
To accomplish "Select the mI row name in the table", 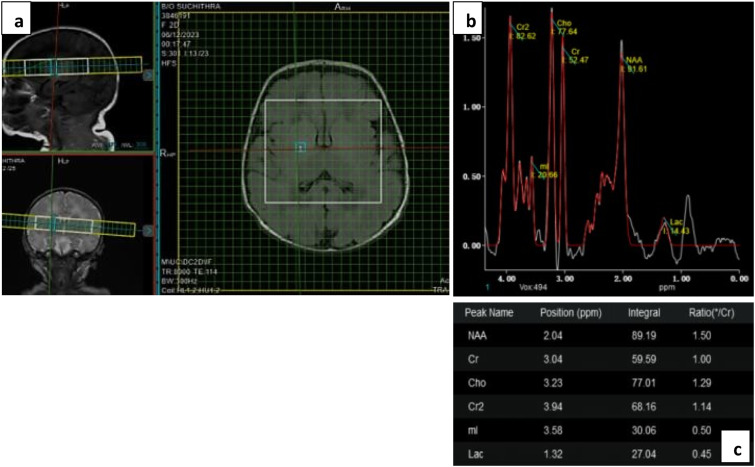I will (471, 430).
